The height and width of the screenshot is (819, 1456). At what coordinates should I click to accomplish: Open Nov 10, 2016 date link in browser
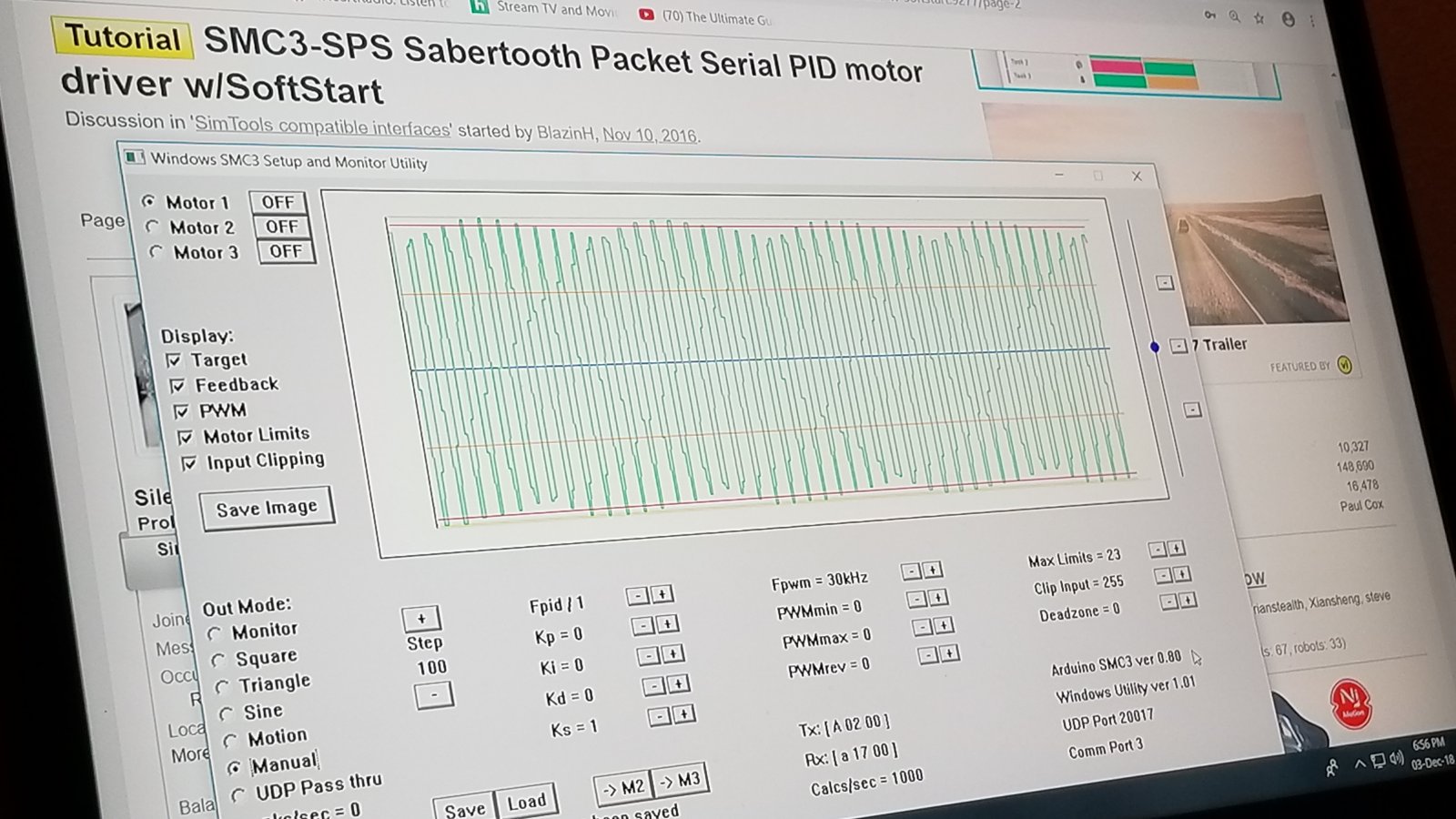(x=650, y=135)
